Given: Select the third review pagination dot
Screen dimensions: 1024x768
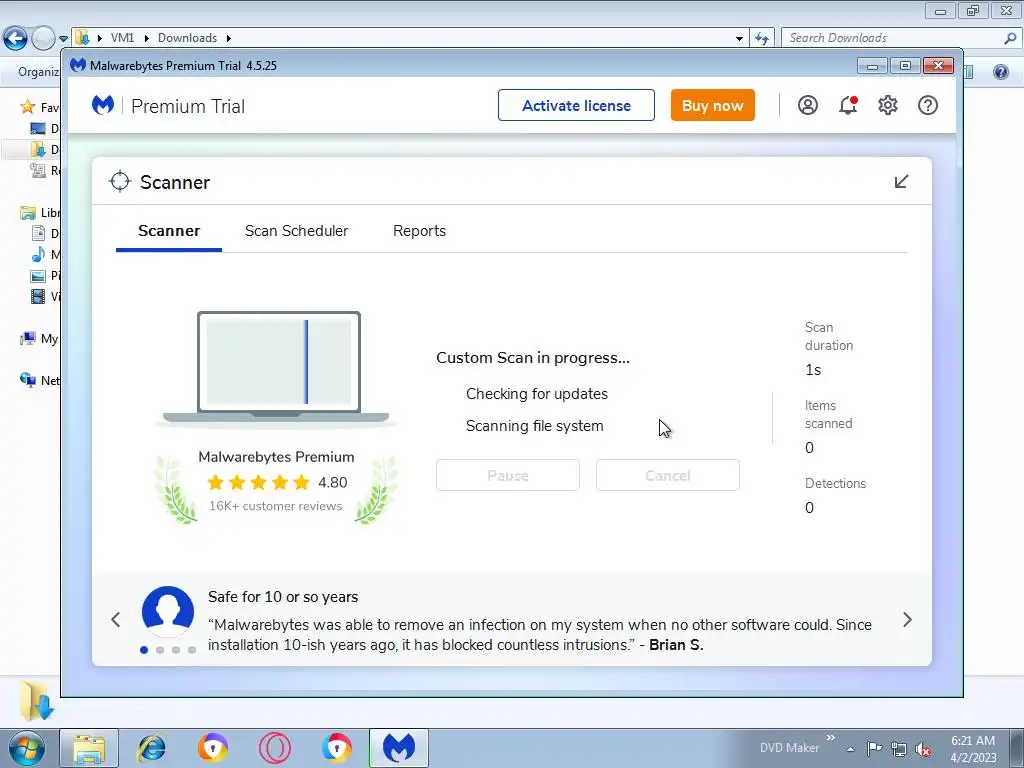Looking at the screenshot, I should click(176, 650).
